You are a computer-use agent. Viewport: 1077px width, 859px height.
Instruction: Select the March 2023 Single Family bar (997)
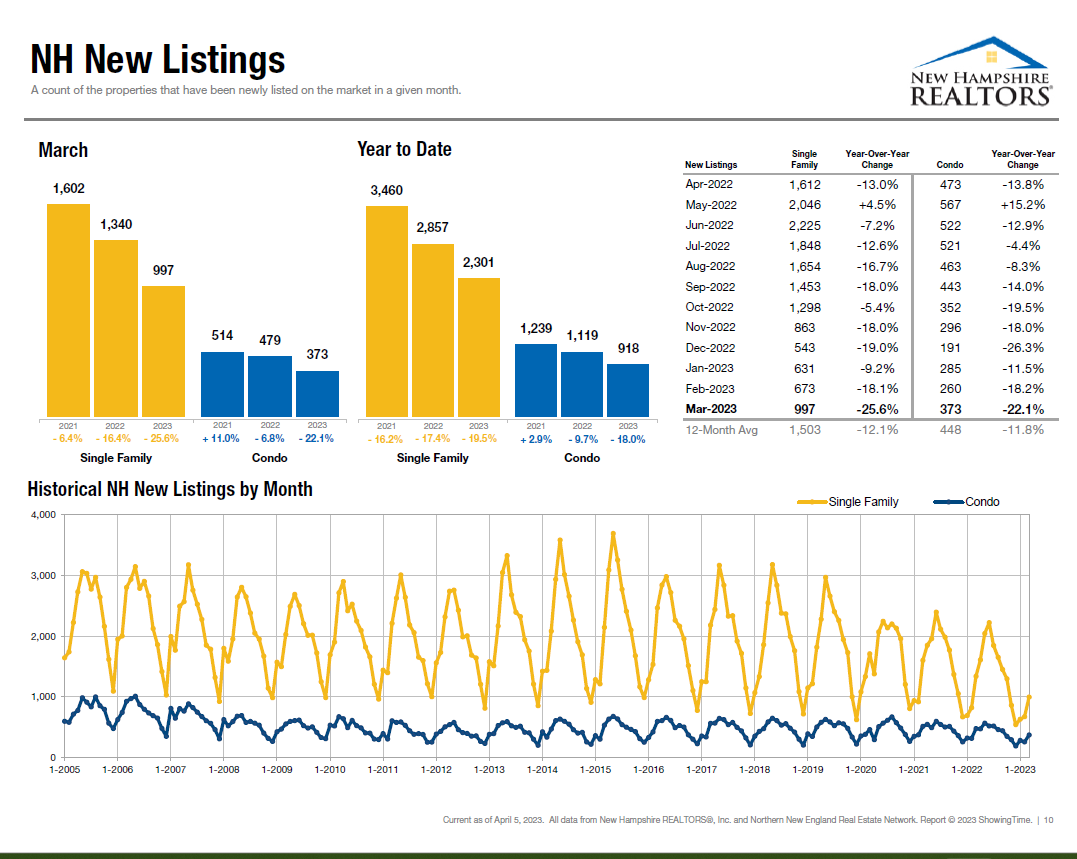[163, 351]
